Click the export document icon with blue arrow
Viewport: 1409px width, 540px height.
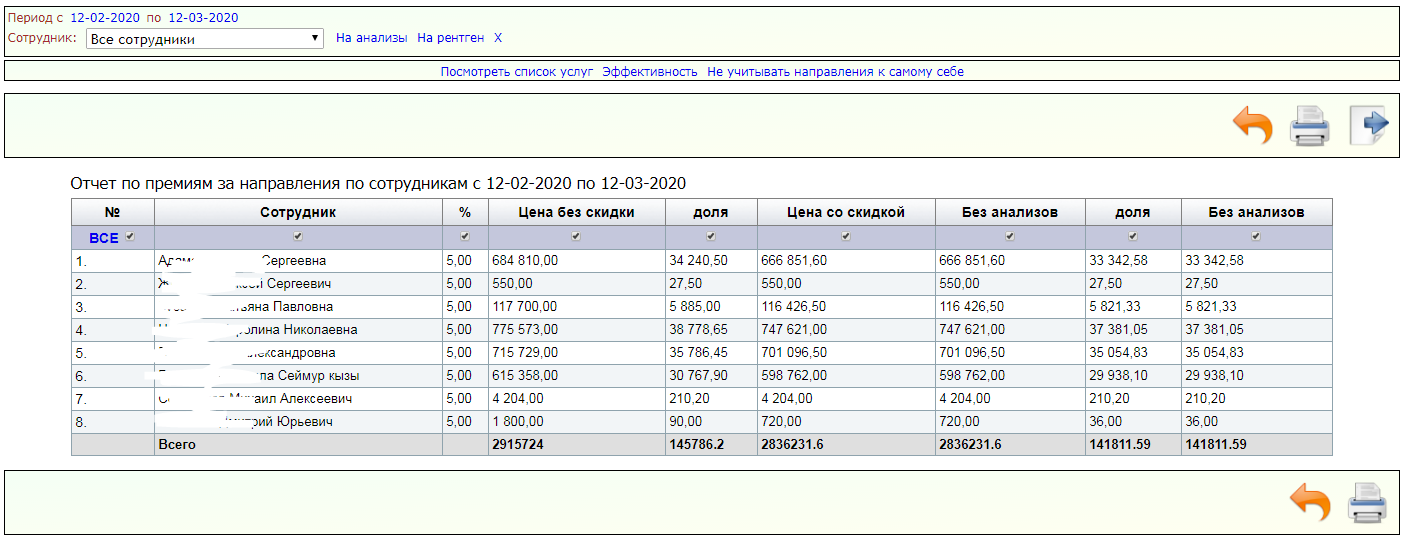(1368, 126)
